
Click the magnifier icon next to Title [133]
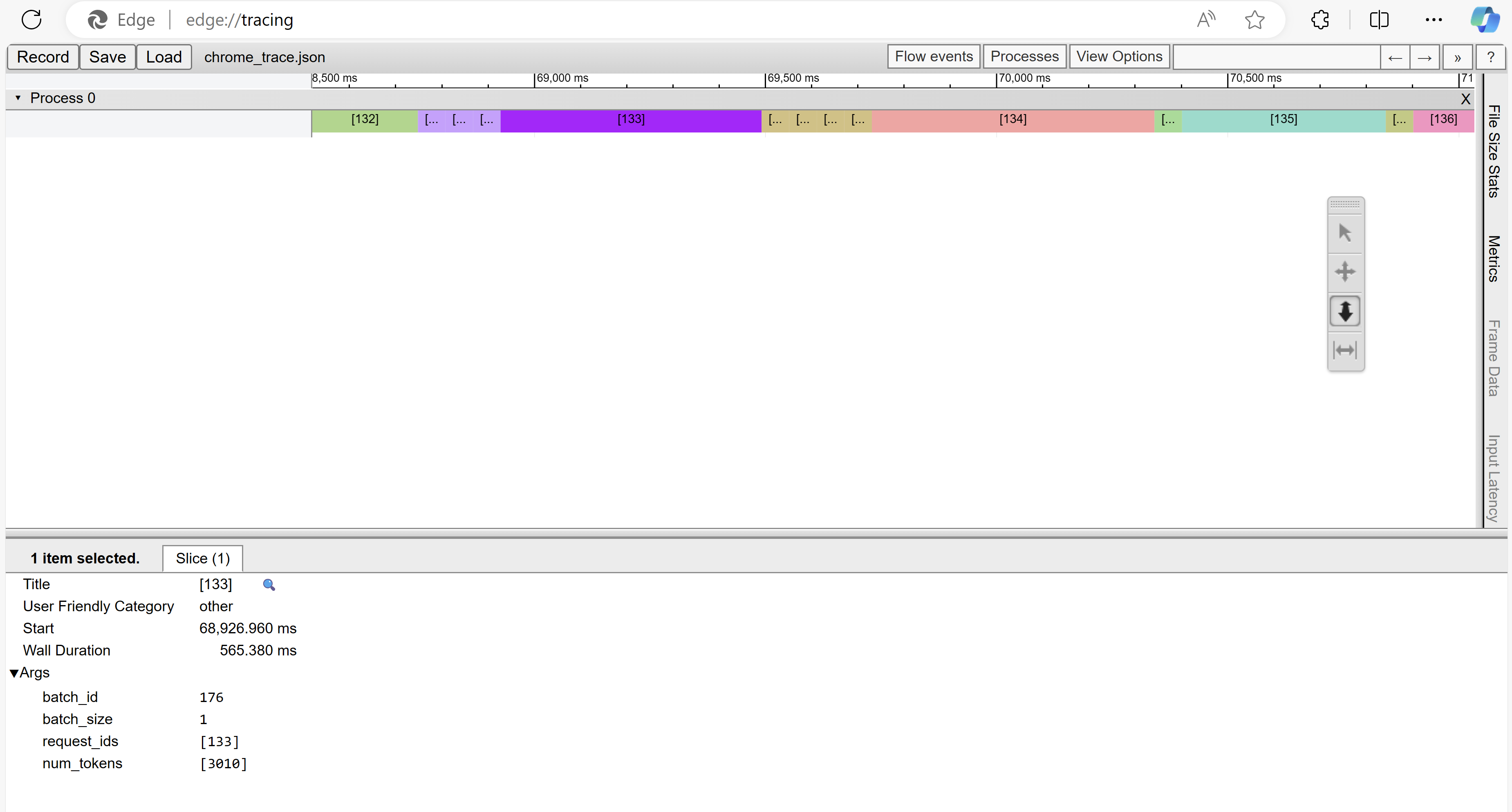point(269,585)
